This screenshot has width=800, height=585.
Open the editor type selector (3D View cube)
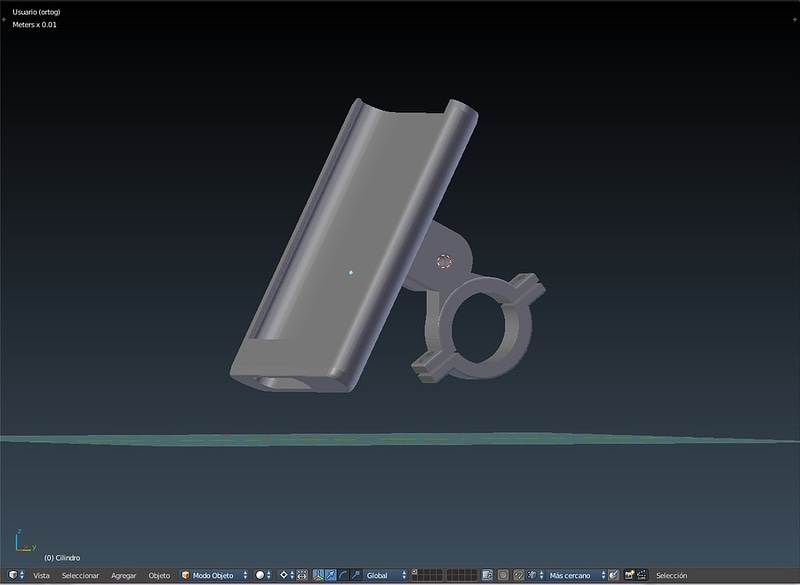point(16,575)
